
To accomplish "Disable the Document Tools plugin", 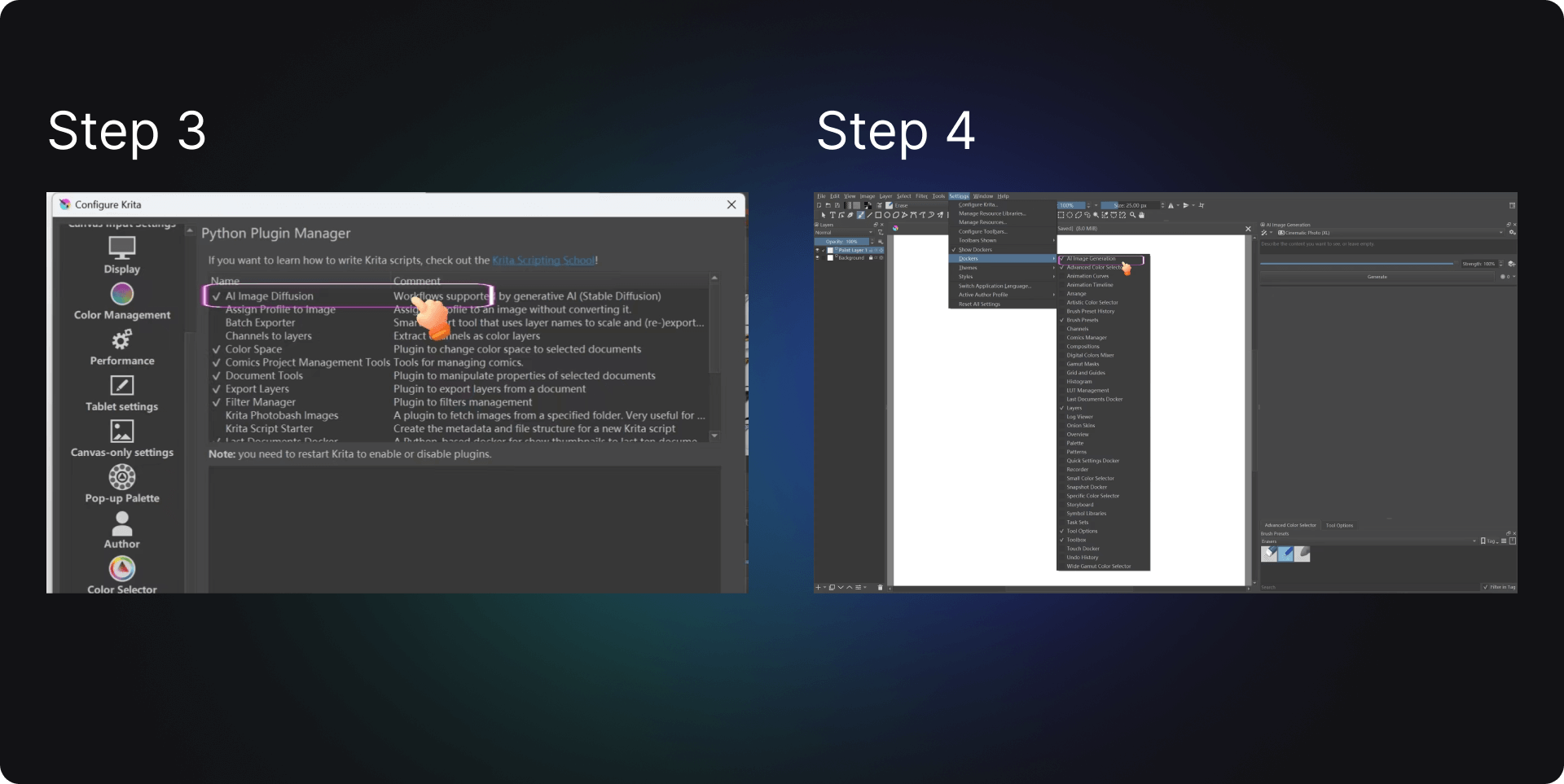I will (x=217, y=376).
